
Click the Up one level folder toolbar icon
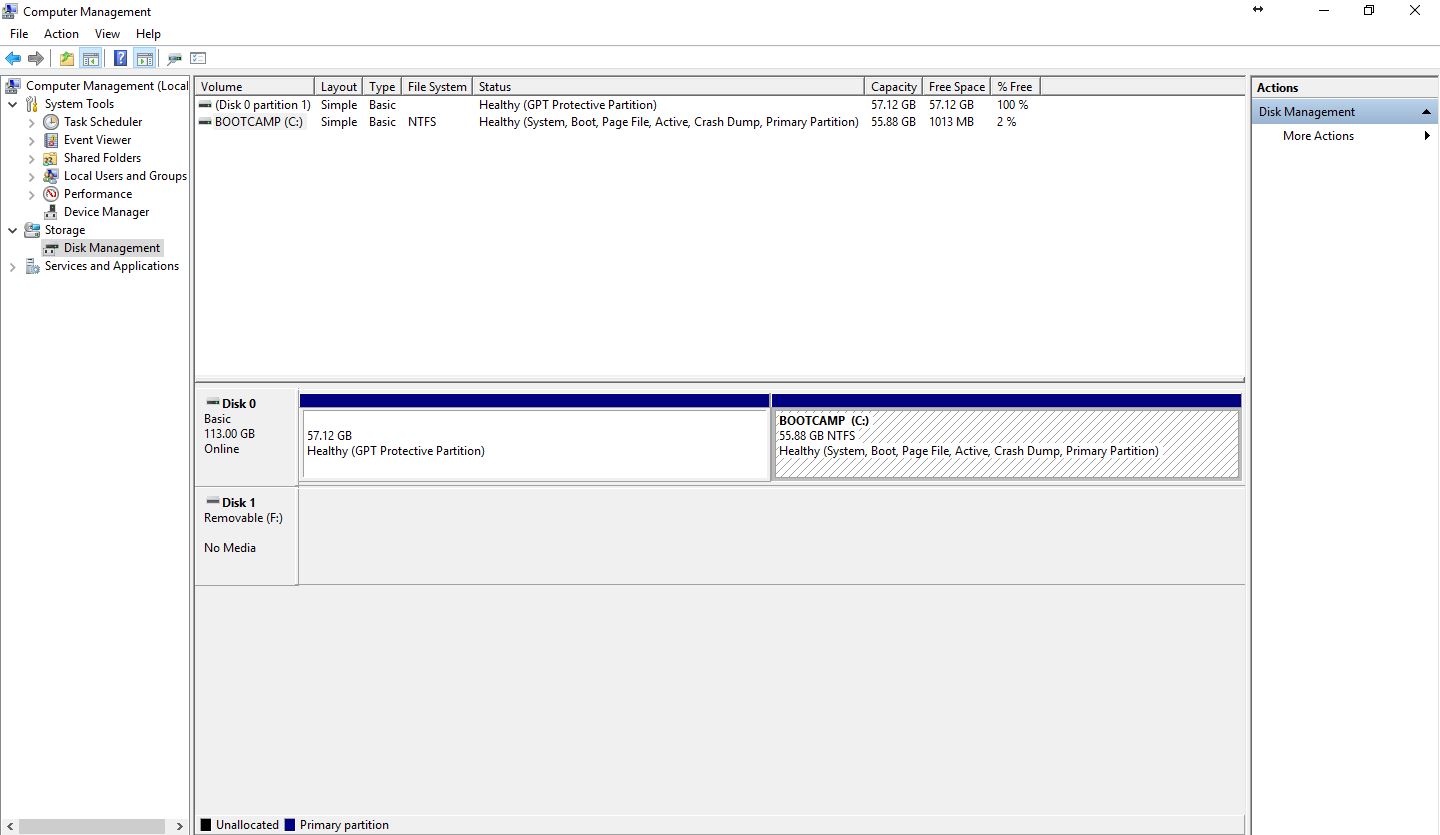(x=66, y=58)
